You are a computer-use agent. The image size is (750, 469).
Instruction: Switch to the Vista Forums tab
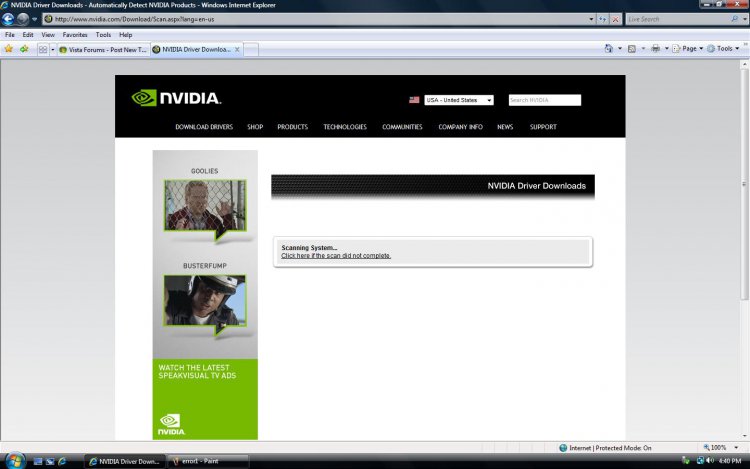(103, 49)
